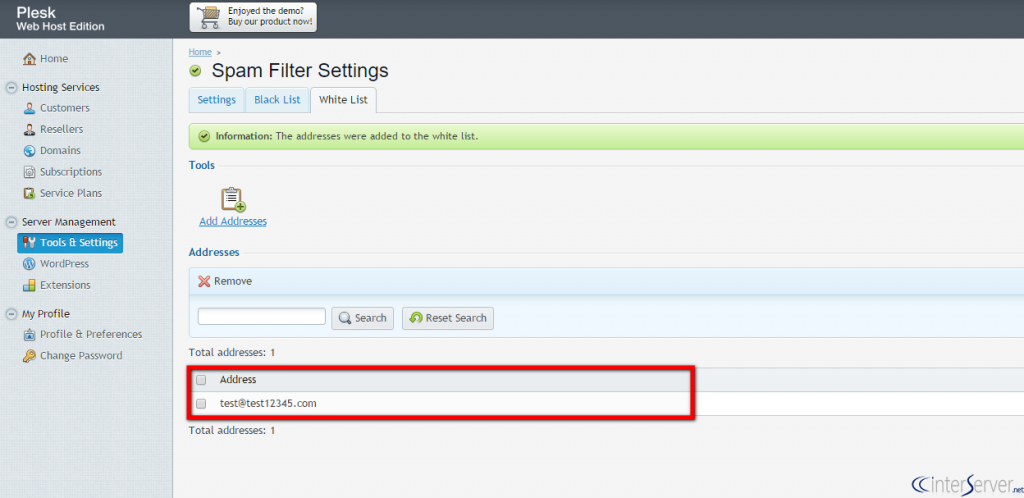Click the Reset Search button
This screenshot has width=1024, height=498.
click(x=448, y=318)
